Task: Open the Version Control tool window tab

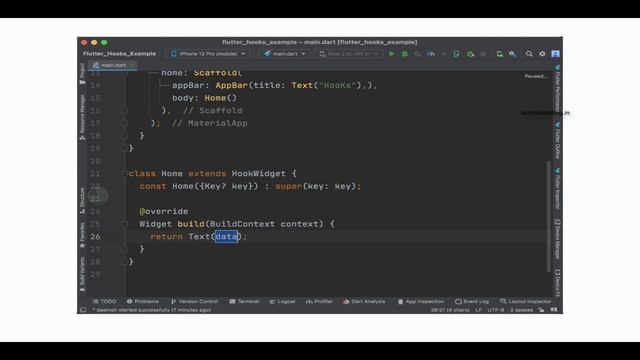Action: point(194,302)
